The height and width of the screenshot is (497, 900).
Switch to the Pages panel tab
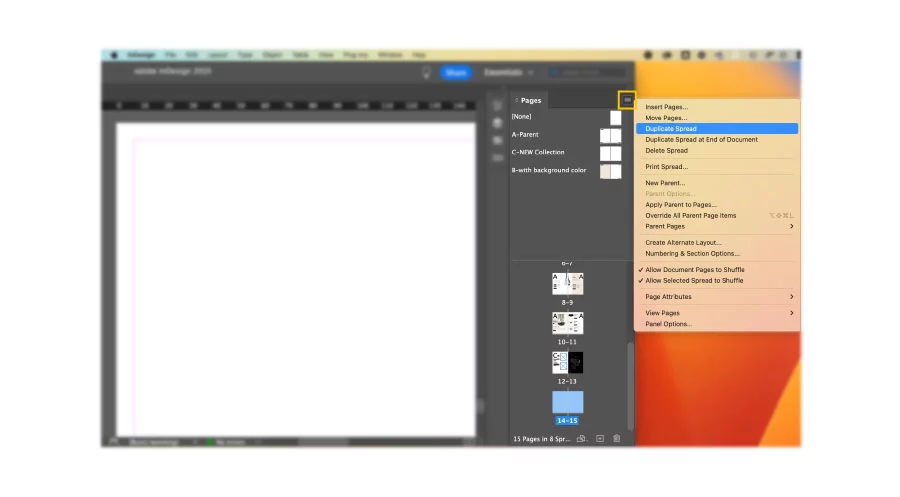531,100
